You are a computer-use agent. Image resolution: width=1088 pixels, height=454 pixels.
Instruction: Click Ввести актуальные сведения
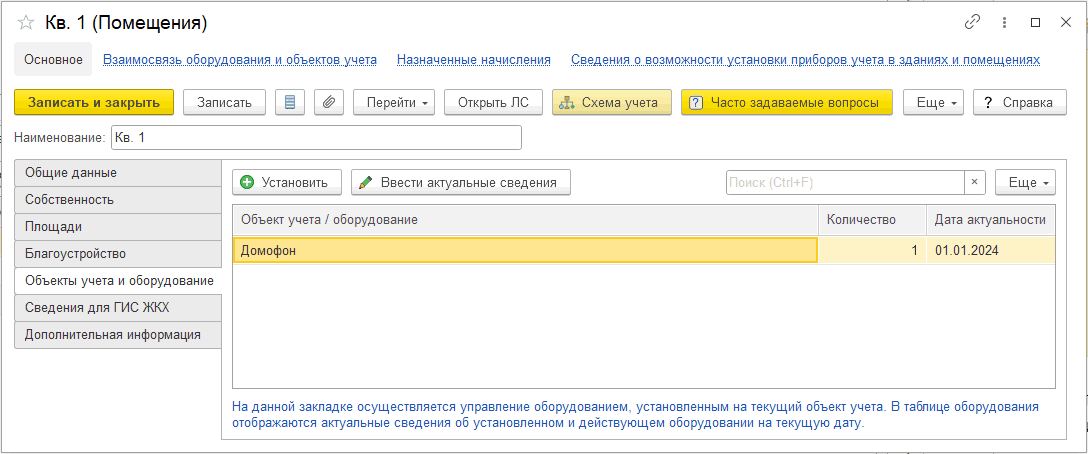pyautogui.click(x=461, y=182)
